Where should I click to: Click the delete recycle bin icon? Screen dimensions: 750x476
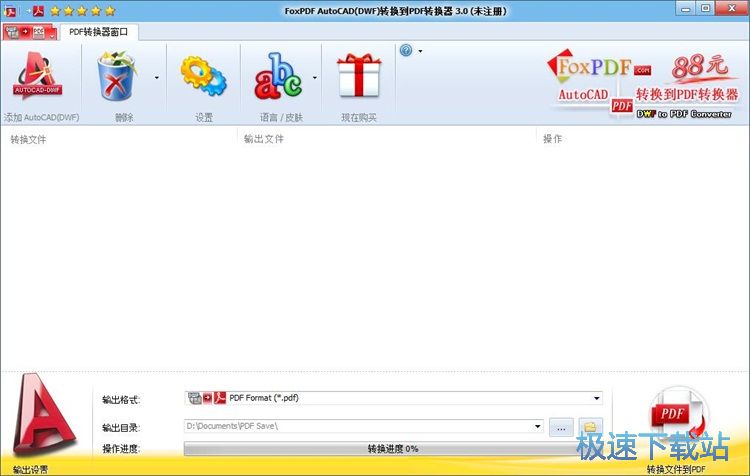(117, 76)
